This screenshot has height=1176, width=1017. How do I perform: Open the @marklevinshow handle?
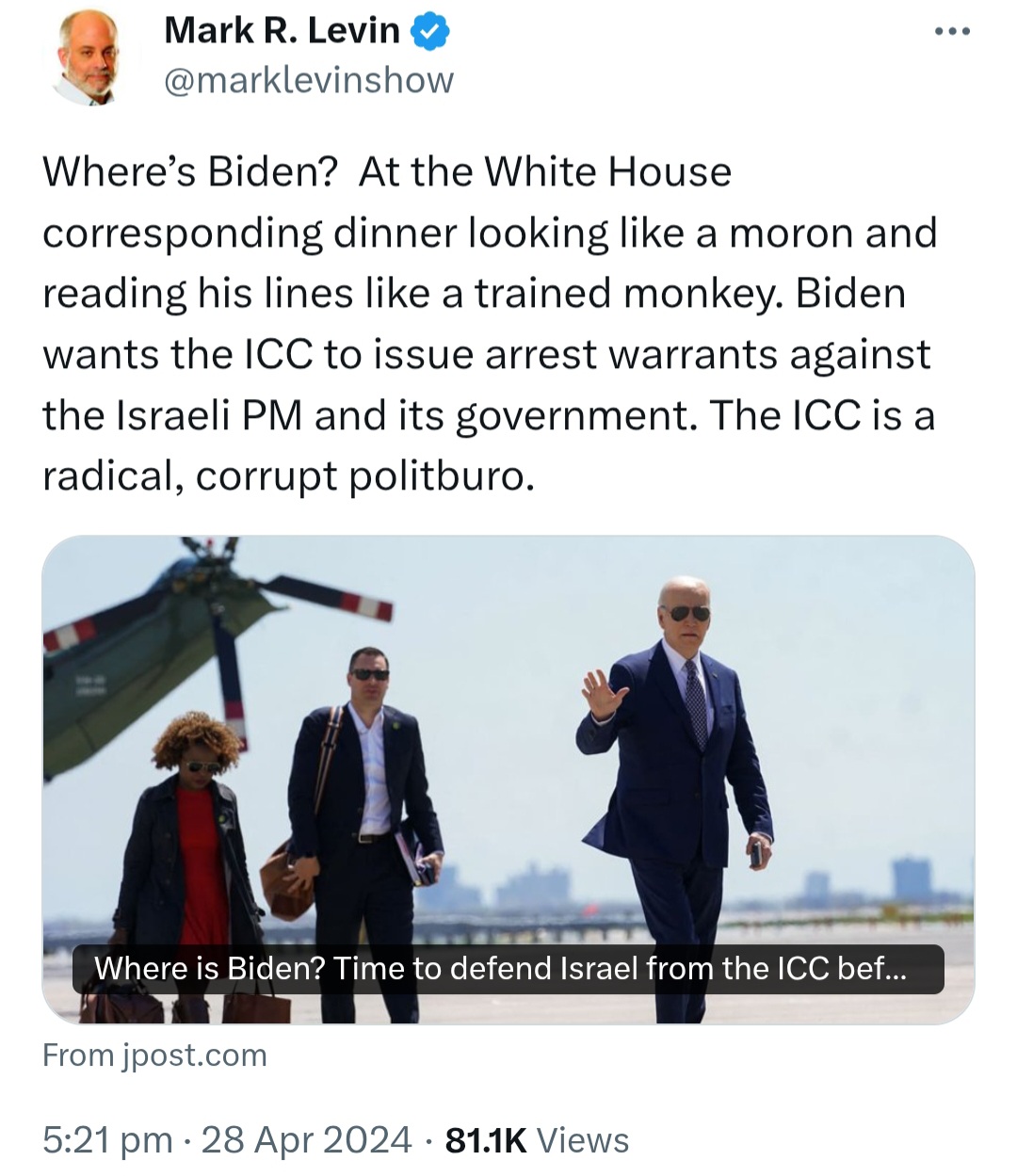309,80
